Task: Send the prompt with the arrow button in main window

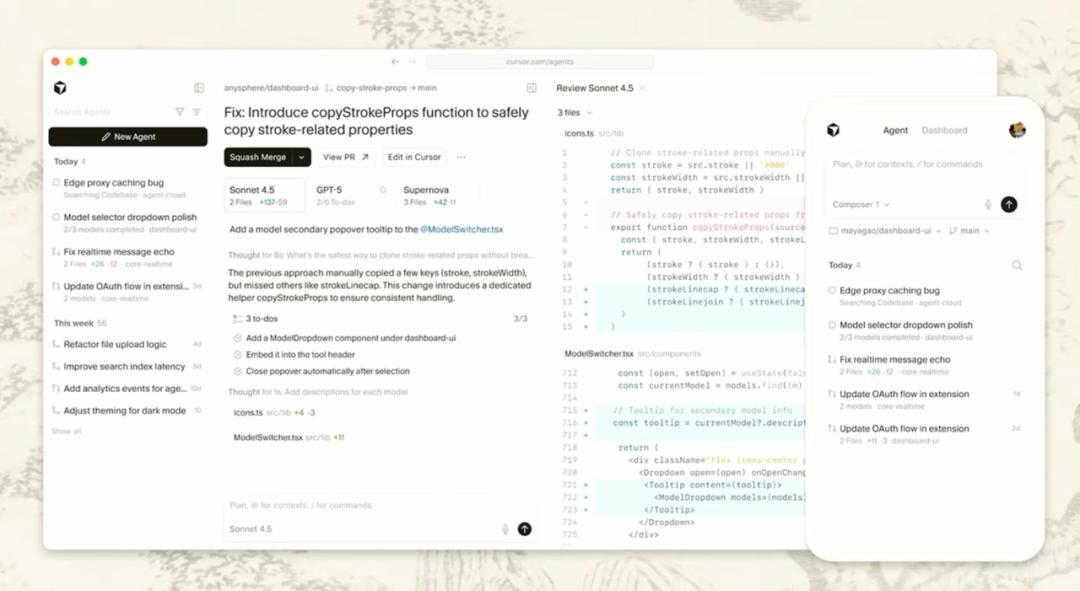Action: coord(524,529)
